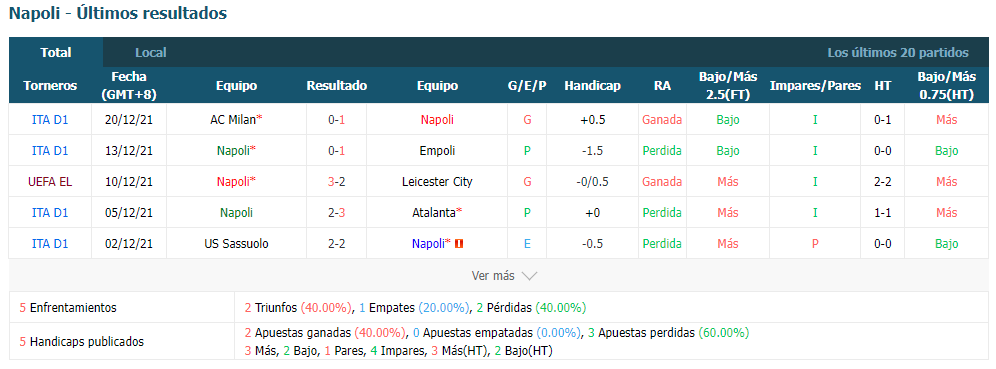Open Los últimos 20 partidos selector
This screenshot has width=996, height=369.
point(898,53)
